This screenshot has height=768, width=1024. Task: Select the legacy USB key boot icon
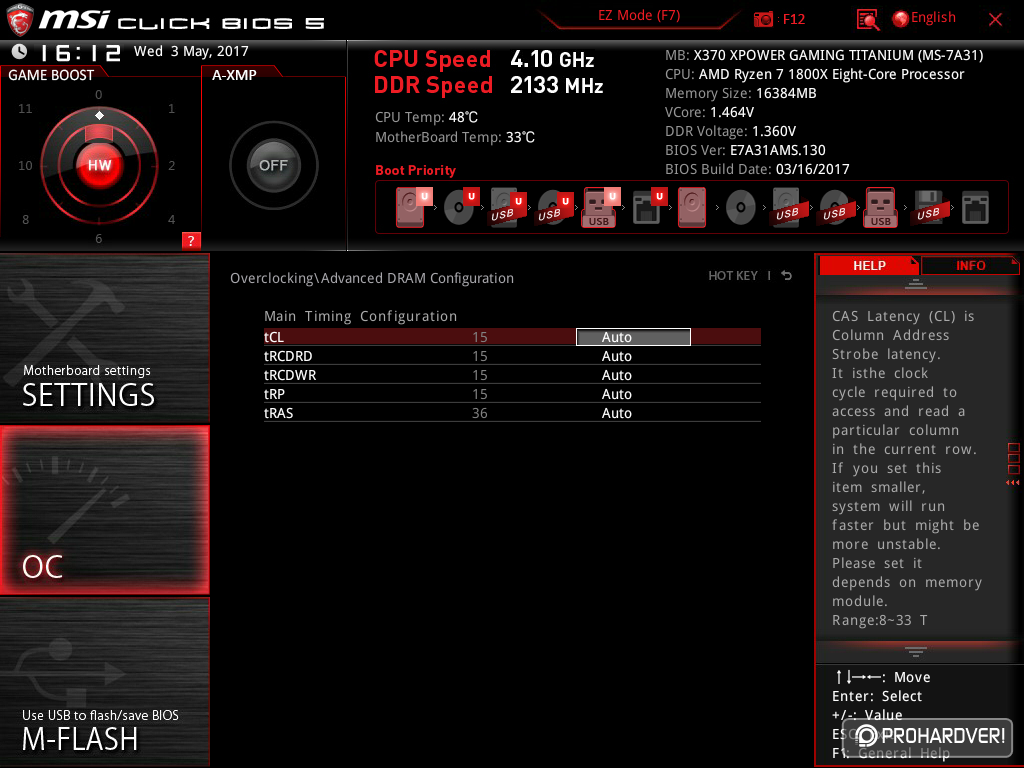pyautogui.click(x=880, y=207)
